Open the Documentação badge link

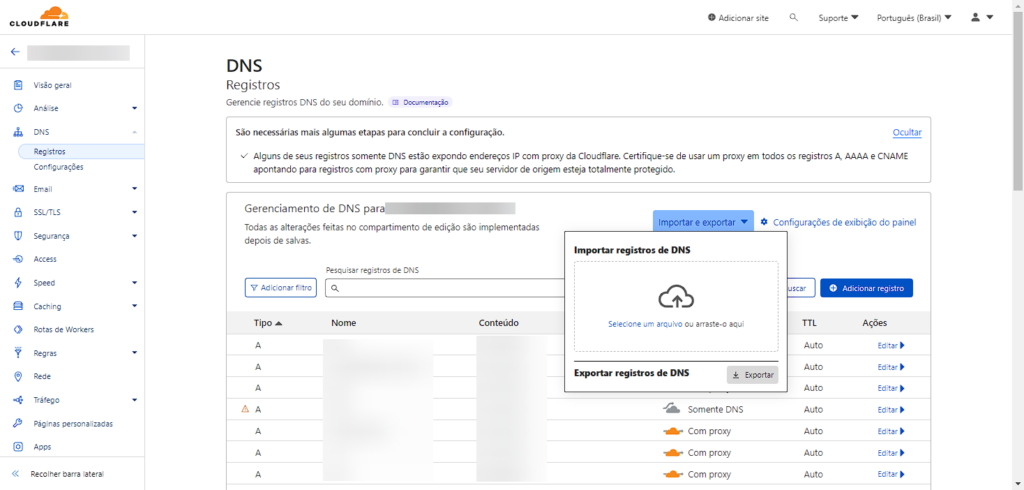pos(421,103)
